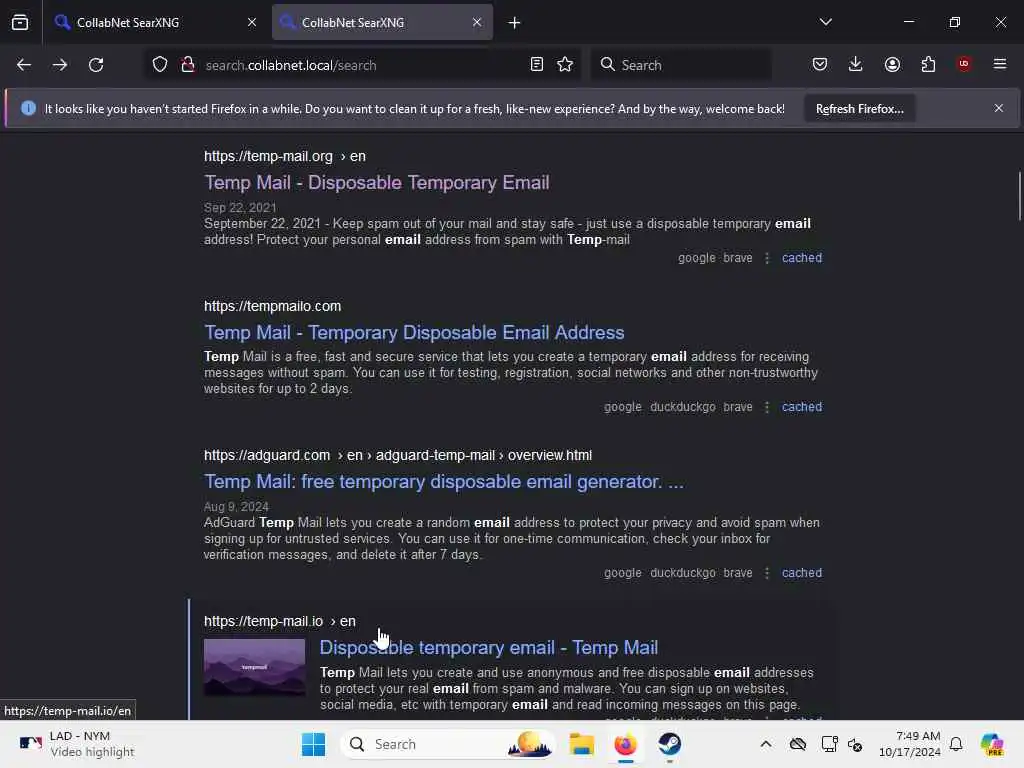Viewport: 1024px width, 768px height.
Task: Open the LAD - NYM widget
Action: [77, 744]
